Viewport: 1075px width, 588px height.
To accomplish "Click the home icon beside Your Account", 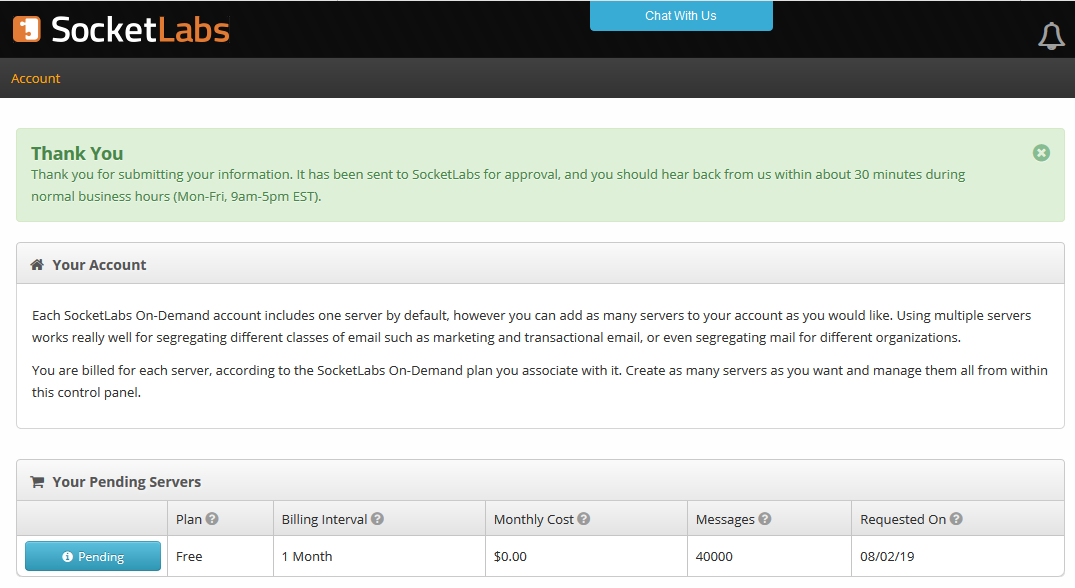I will [37, 265].
